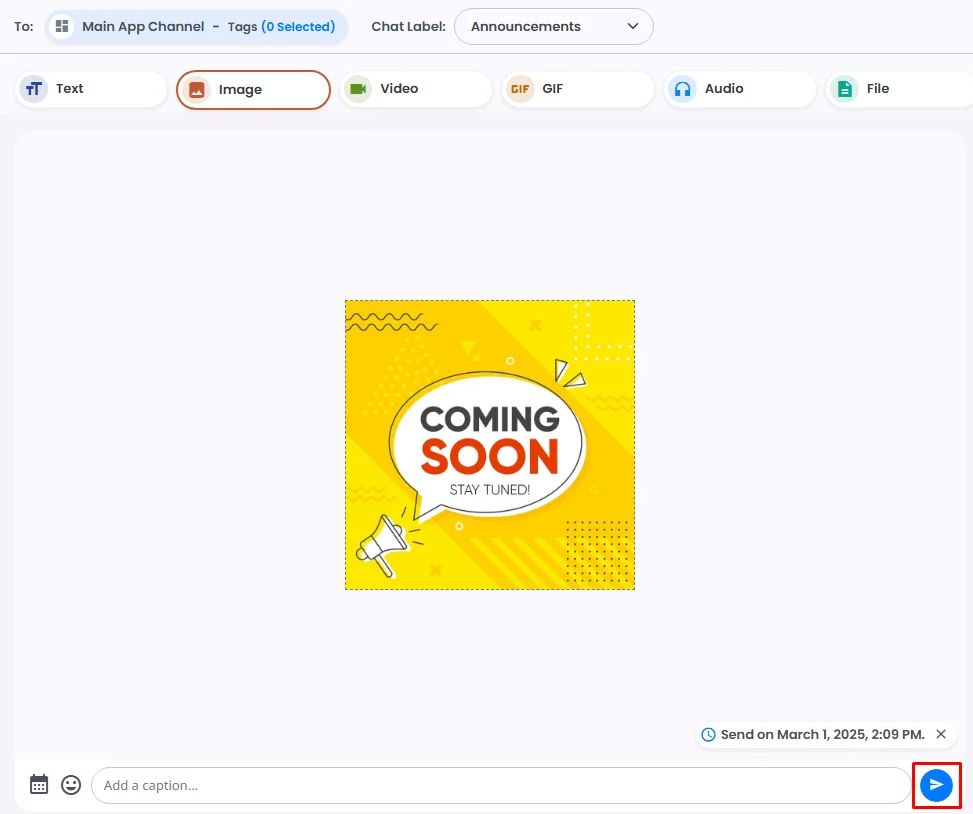Select the Coming Soon image preview

pyautogui.click(x=490, y=445)
